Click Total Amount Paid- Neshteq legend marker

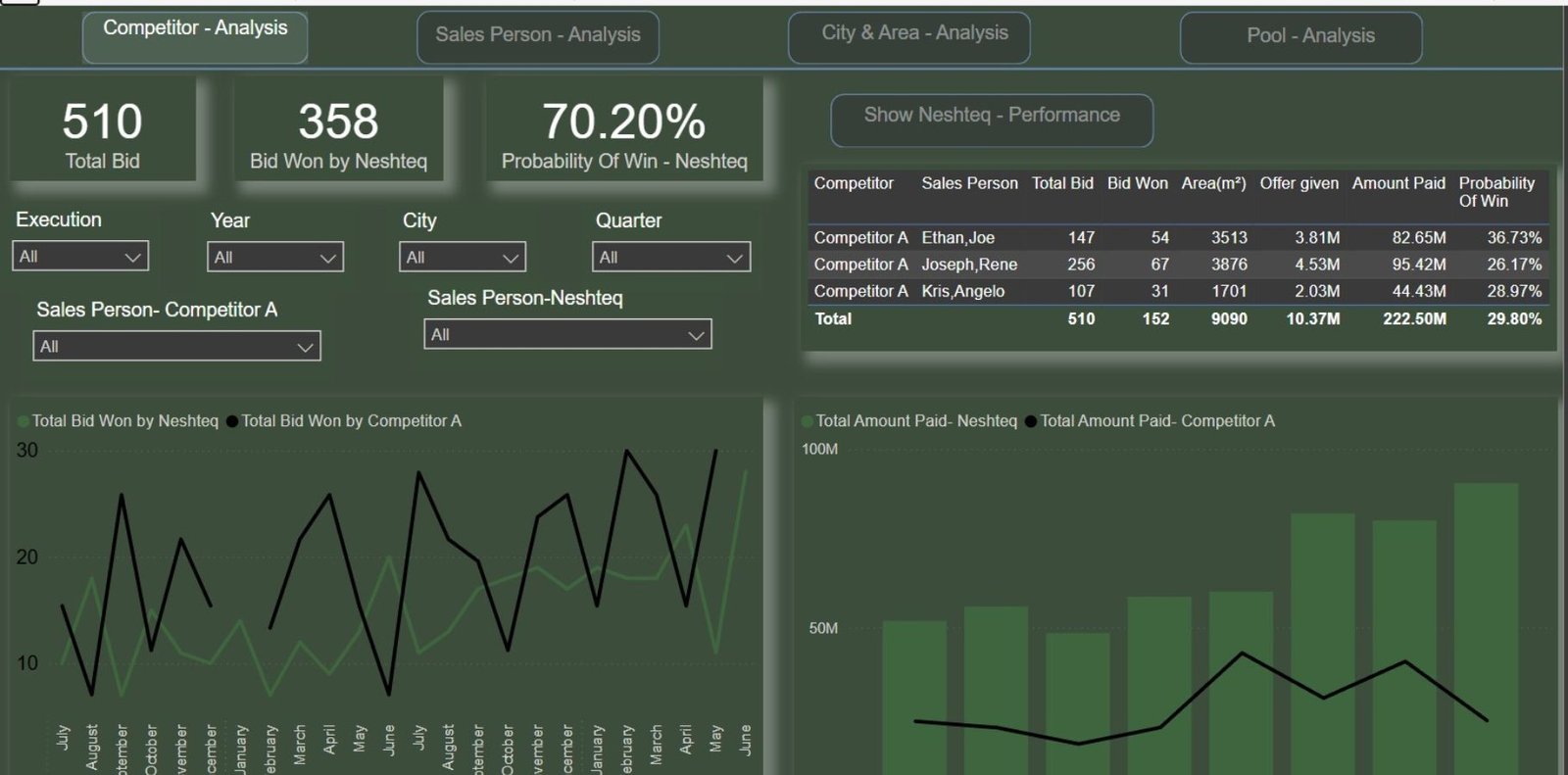[x=808, y=421]
